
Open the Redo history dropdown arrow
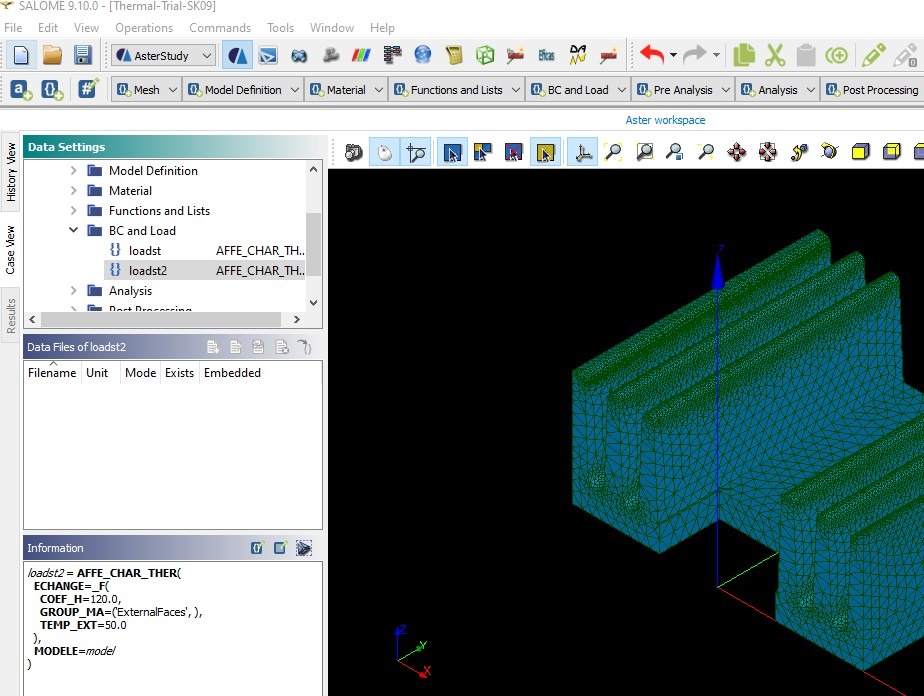716,55
